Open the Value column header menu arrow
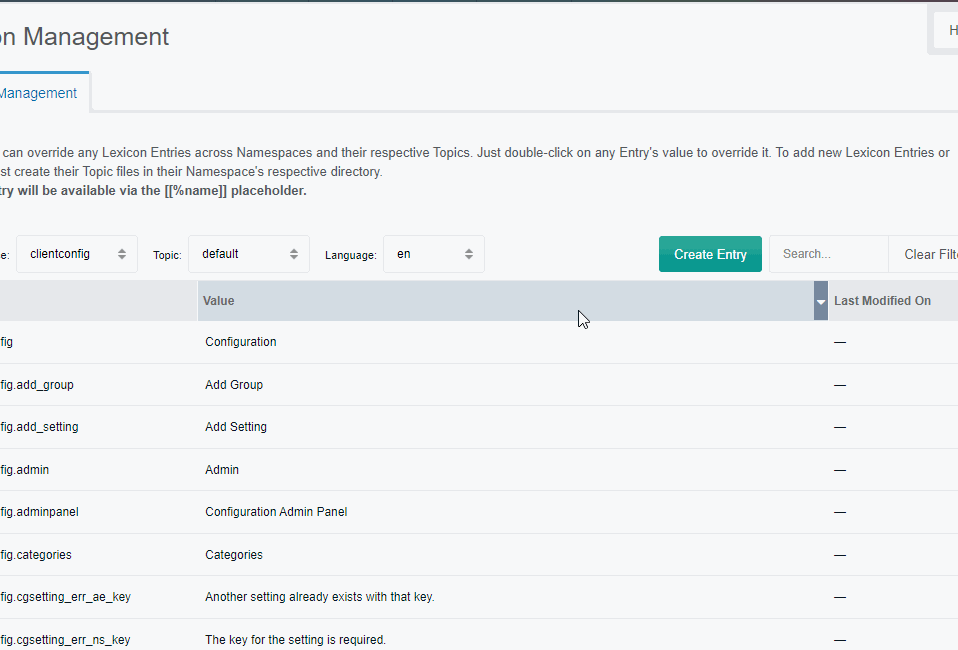This screenshot has width=958, height=650. click(x=820, y=300)
